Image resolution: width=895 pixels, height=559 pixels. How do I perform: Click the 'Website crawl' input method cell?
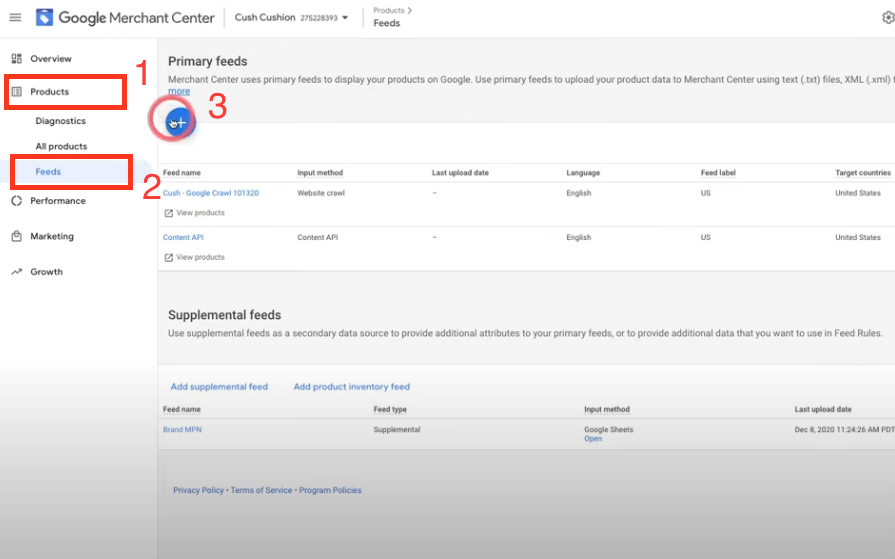tap(321, 193)
